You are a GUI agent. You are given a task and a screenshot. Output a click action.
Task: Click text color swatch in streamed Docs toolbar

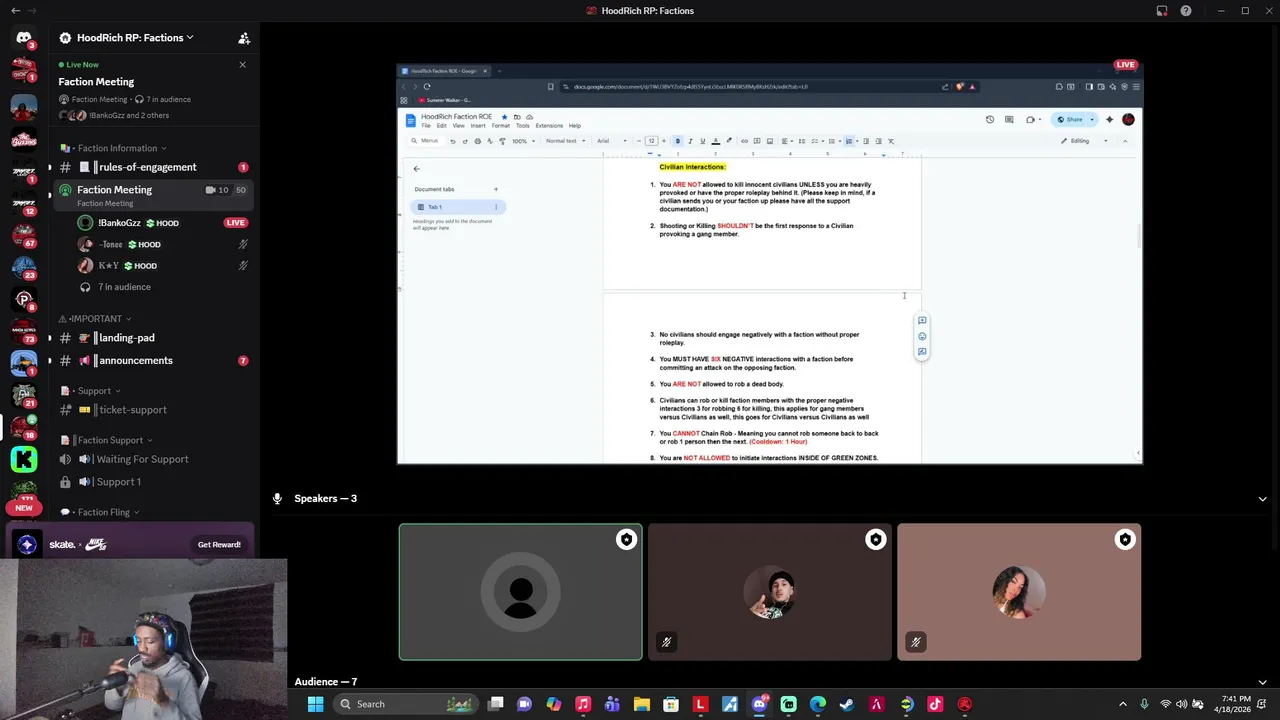point(715,141)
